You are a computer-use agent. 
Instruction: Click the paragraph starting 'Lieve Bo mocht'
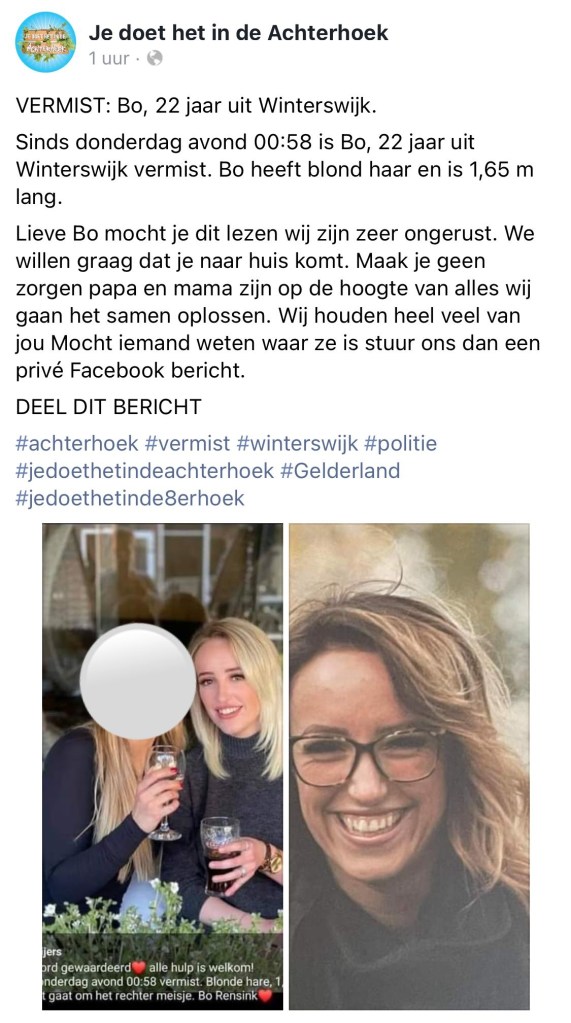277,302
